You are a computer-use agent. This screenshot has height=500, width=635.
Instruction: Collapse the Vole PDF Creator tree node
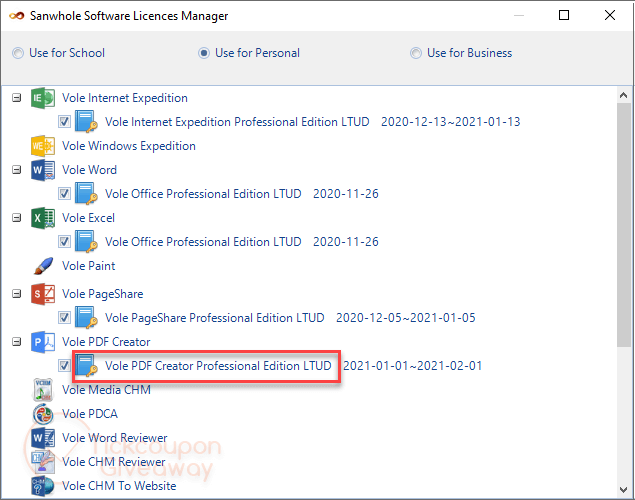click(x=17, y=342)
